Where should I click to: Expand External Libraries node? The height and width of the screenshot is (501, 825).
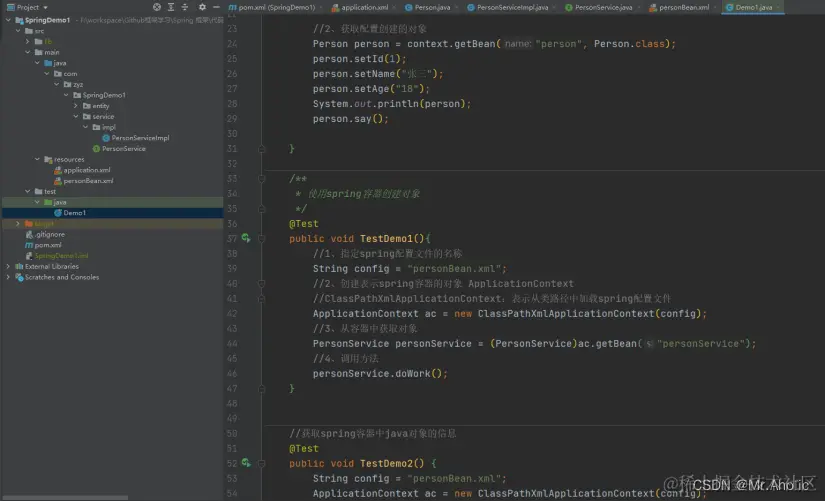pos(8,266)
